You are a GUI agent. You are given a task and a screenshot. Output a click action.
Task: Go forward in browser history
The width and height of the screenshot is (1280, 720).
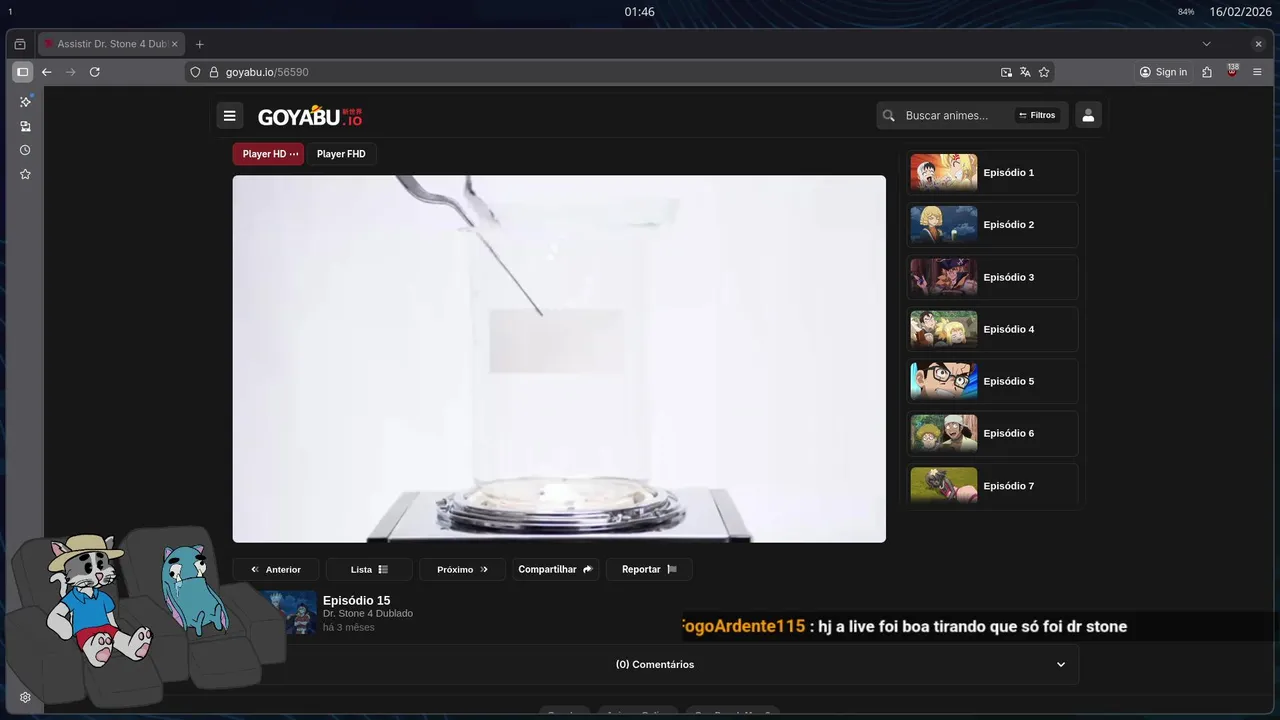pyautogui.click(x=70, y=72)
